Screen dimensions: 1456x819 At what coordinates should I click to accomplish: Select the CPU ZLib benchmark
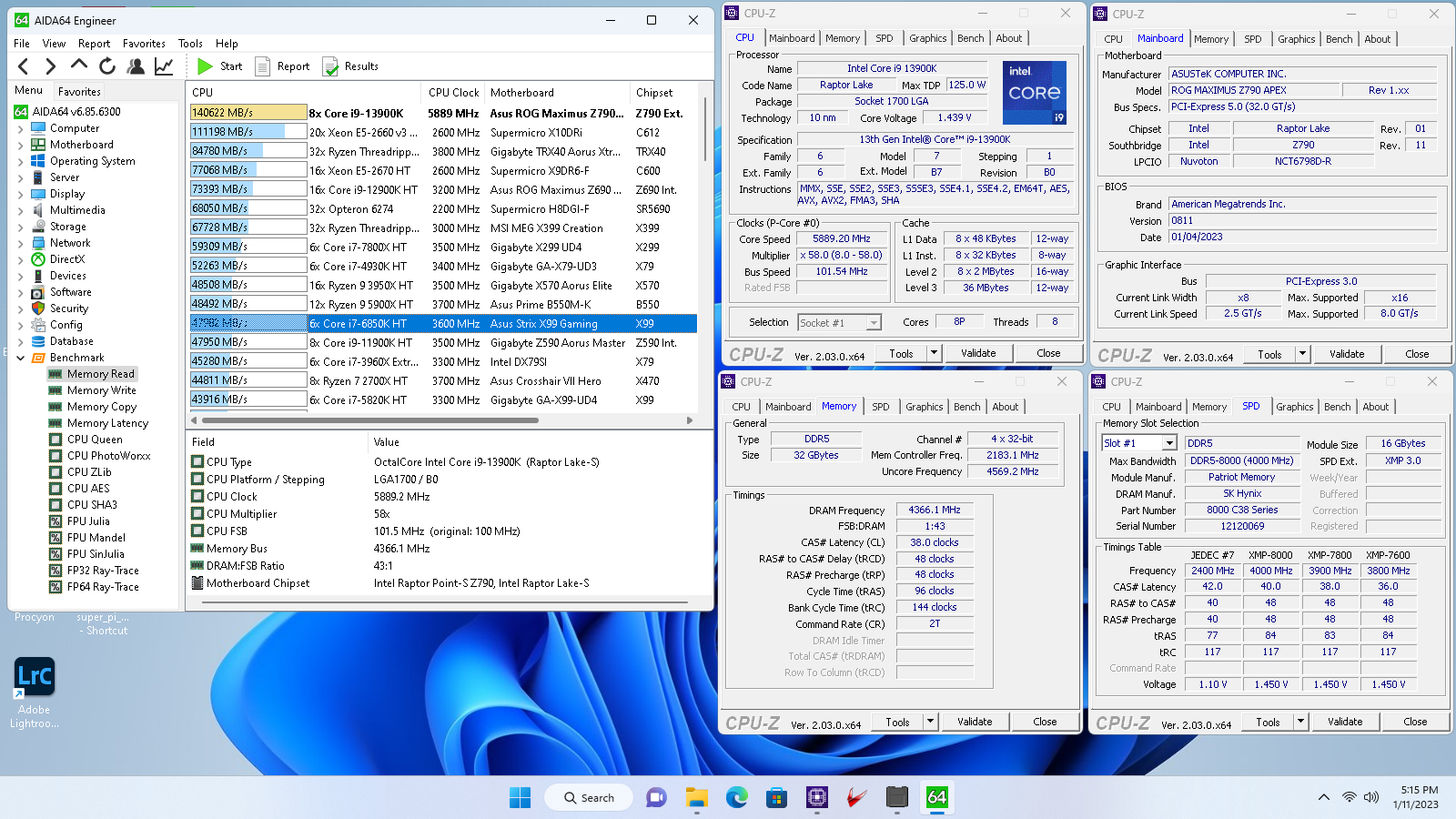click(89, 472)
